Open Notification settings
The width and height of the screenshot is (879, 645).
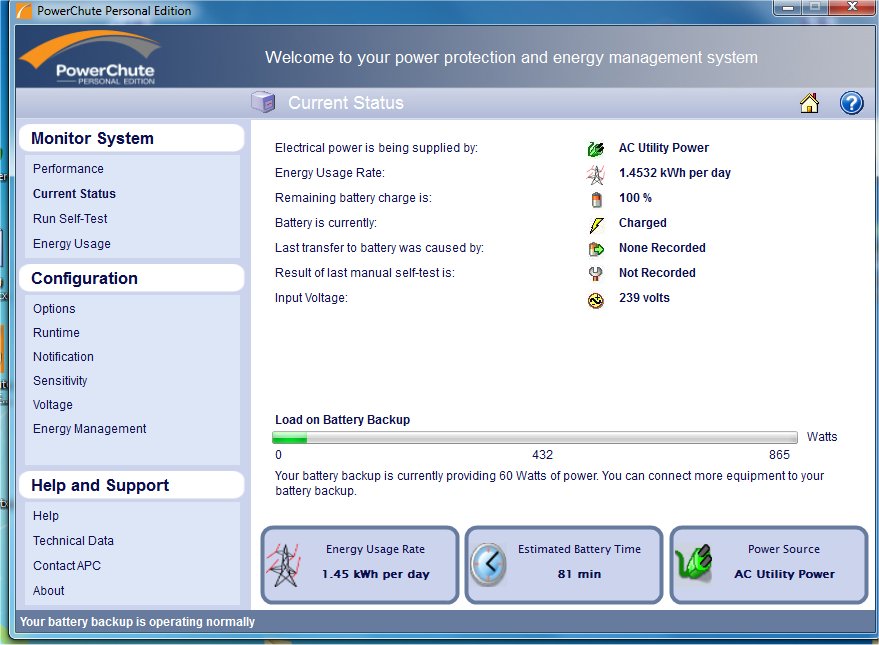click(63, 357)
